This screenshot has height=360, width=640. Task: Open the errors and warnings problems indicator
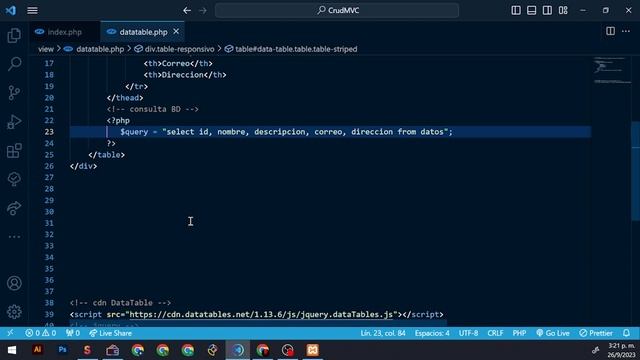(x=40, y=333)
